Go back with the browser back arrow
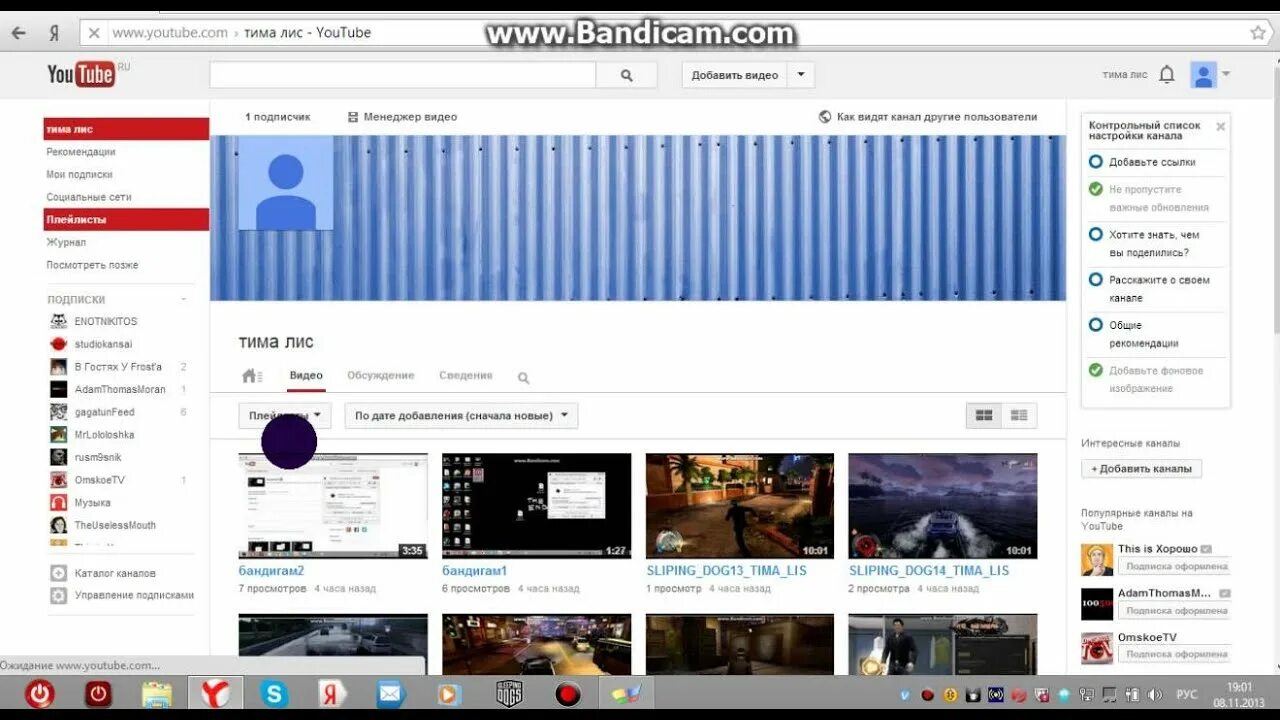Screen dimensions: 1280x720 pyautogui.click(x=18, y=33)
